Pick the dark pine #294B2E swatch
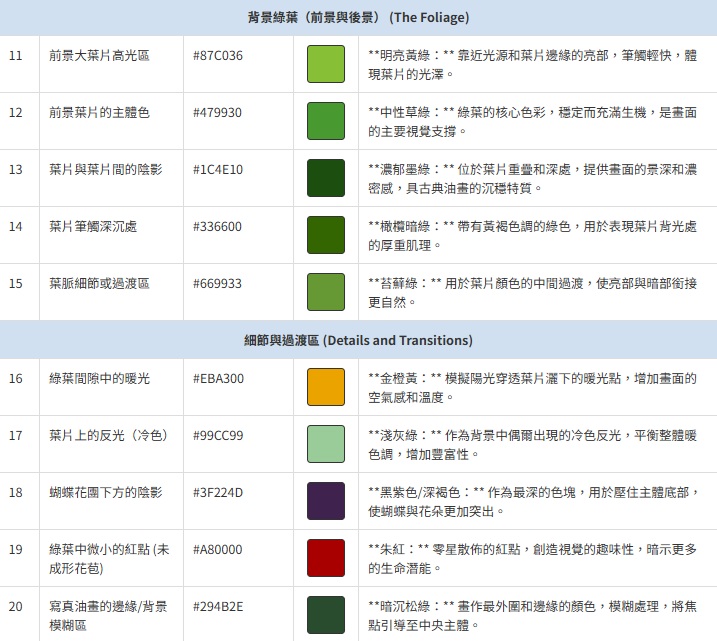 [326, 614]
